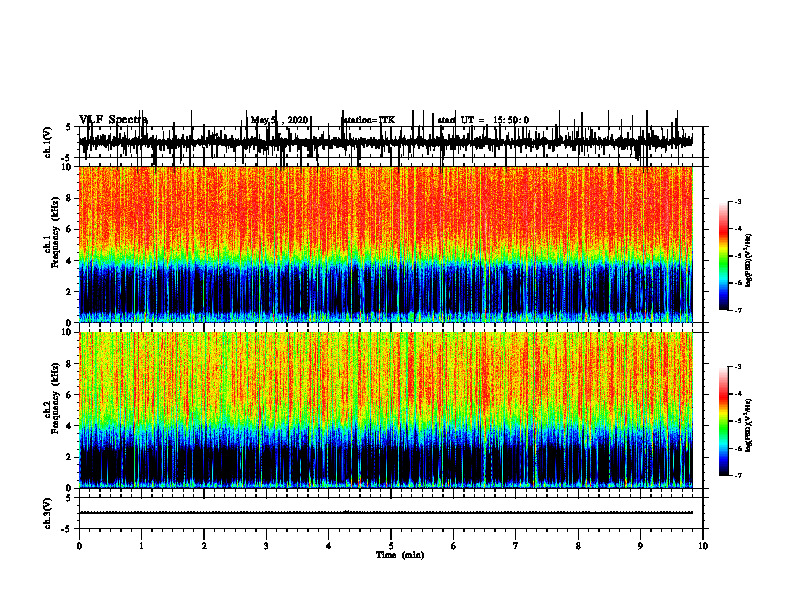This screenshot has height=612, width=792.
Task: Click the time axis tick label "0"
Action: [79, 546]
